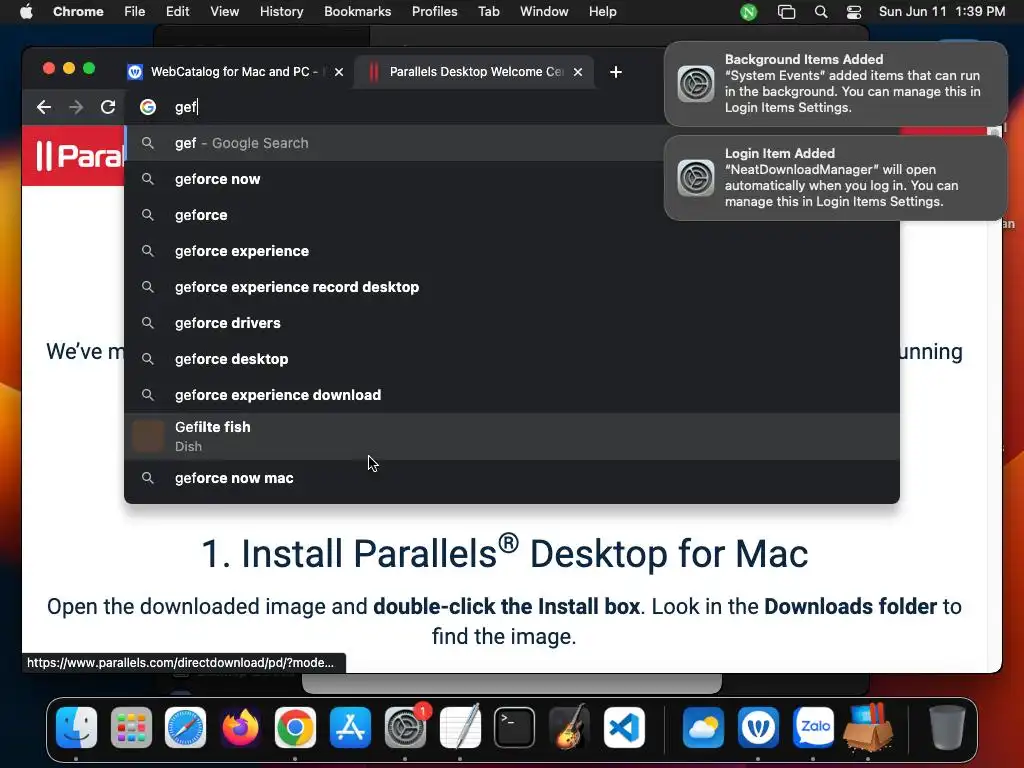This screenshot has height=768, width=1024.
Task: Open the Apple menu
Action: point(26,11)
